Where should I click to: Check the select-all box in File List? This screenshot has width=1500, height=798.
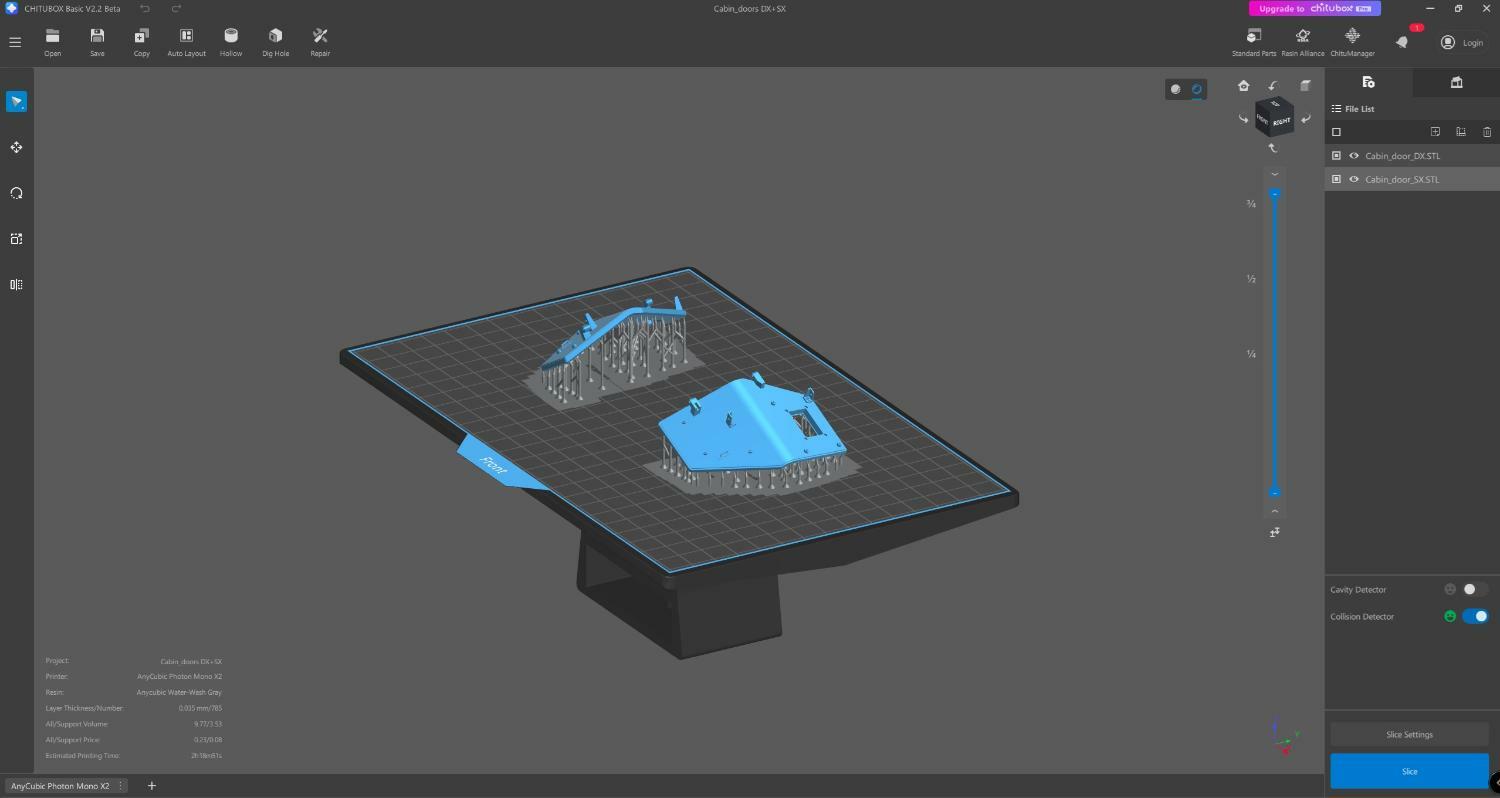1336,132
